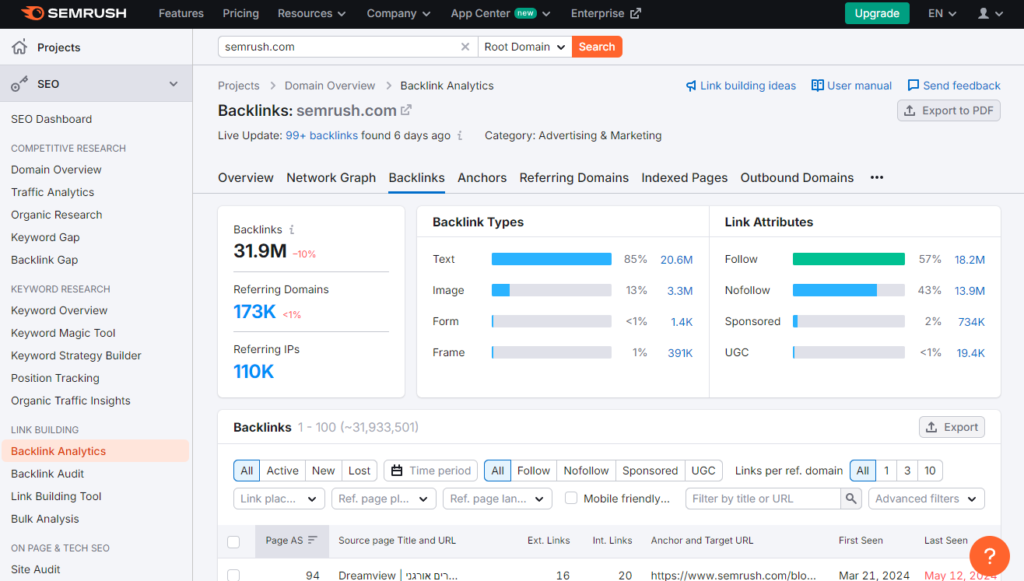1024x581 pixels.
Task: Expand Resources menu
Action: (x=312, y=13)
